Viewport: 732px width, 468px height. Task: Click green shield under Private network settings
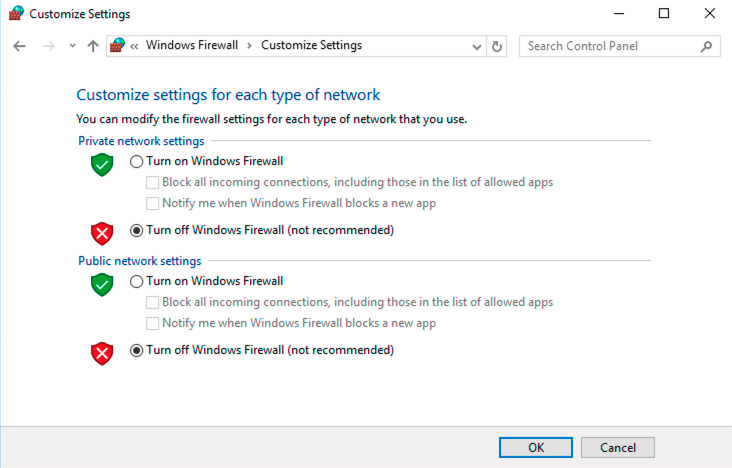(x=102, y=165)
